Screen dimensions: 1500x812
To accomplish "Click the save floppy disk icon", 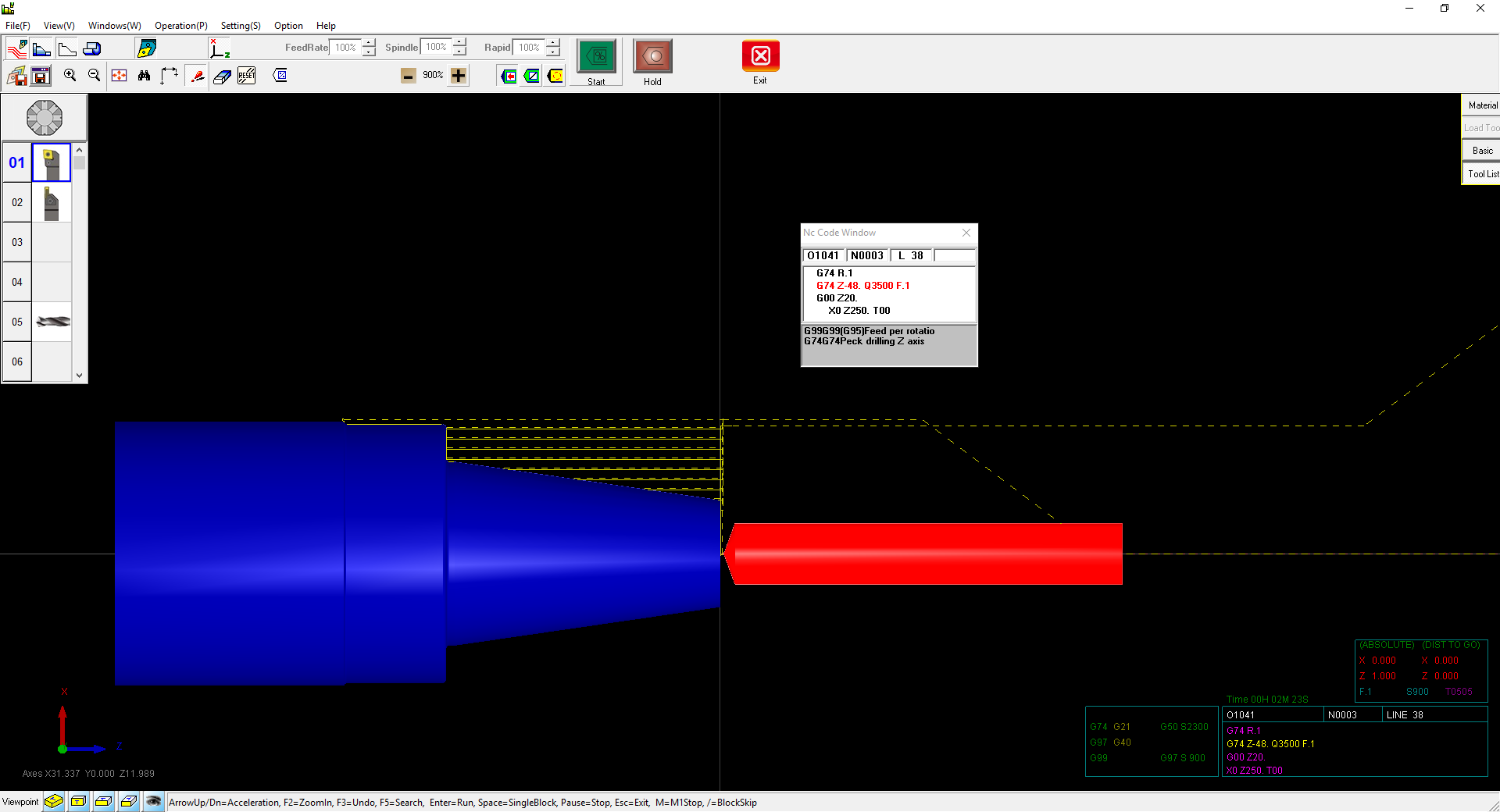I will pos(41,76).
